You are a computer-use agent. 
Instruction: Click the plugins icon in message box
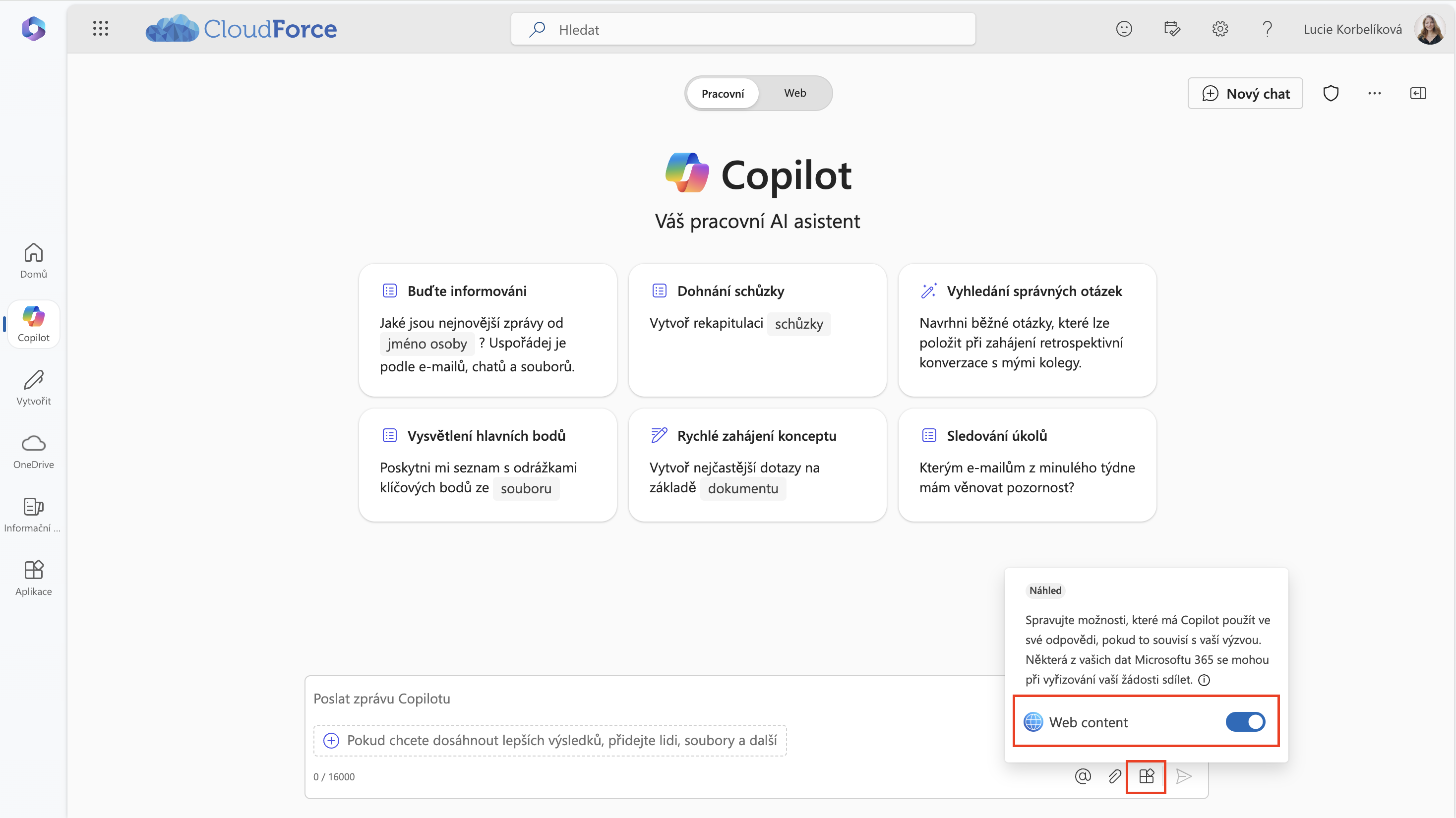tap(1146, 777)
